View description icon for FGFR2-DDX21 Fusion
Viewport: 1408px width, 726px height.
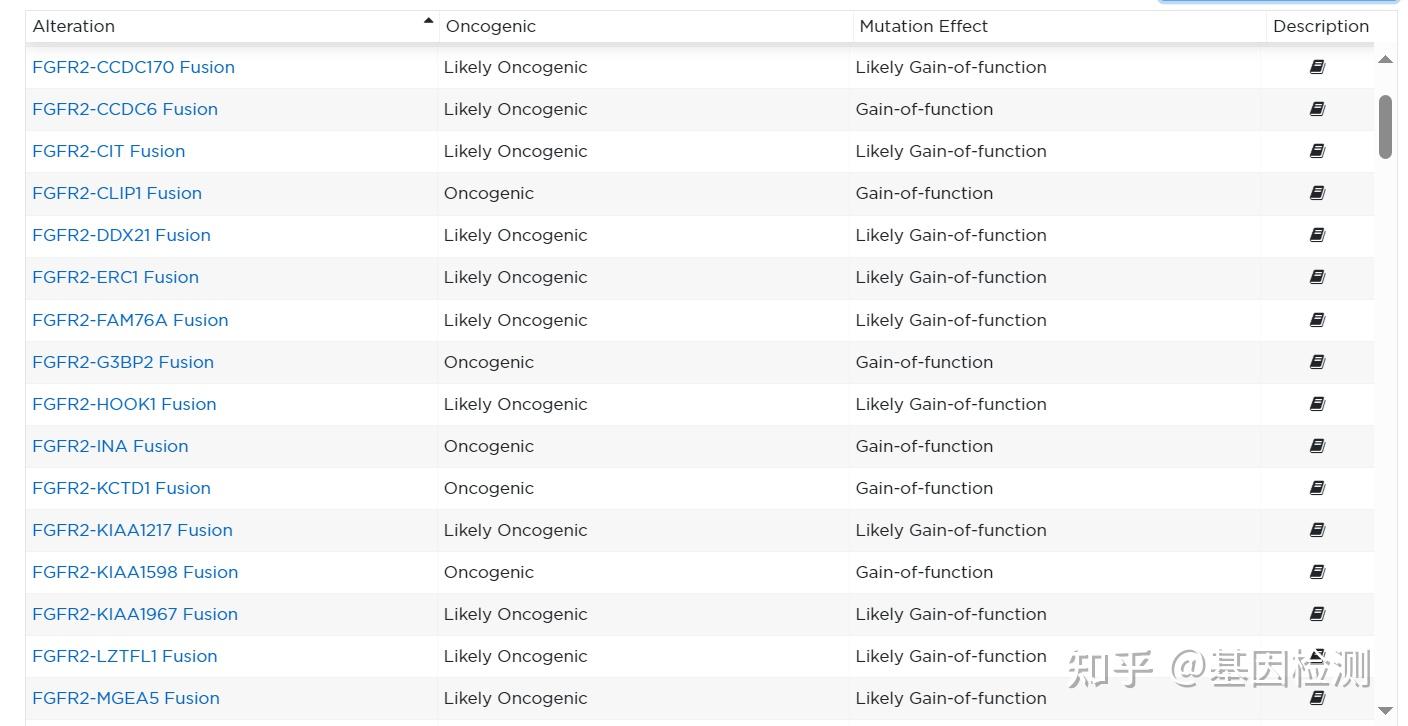1317,235
